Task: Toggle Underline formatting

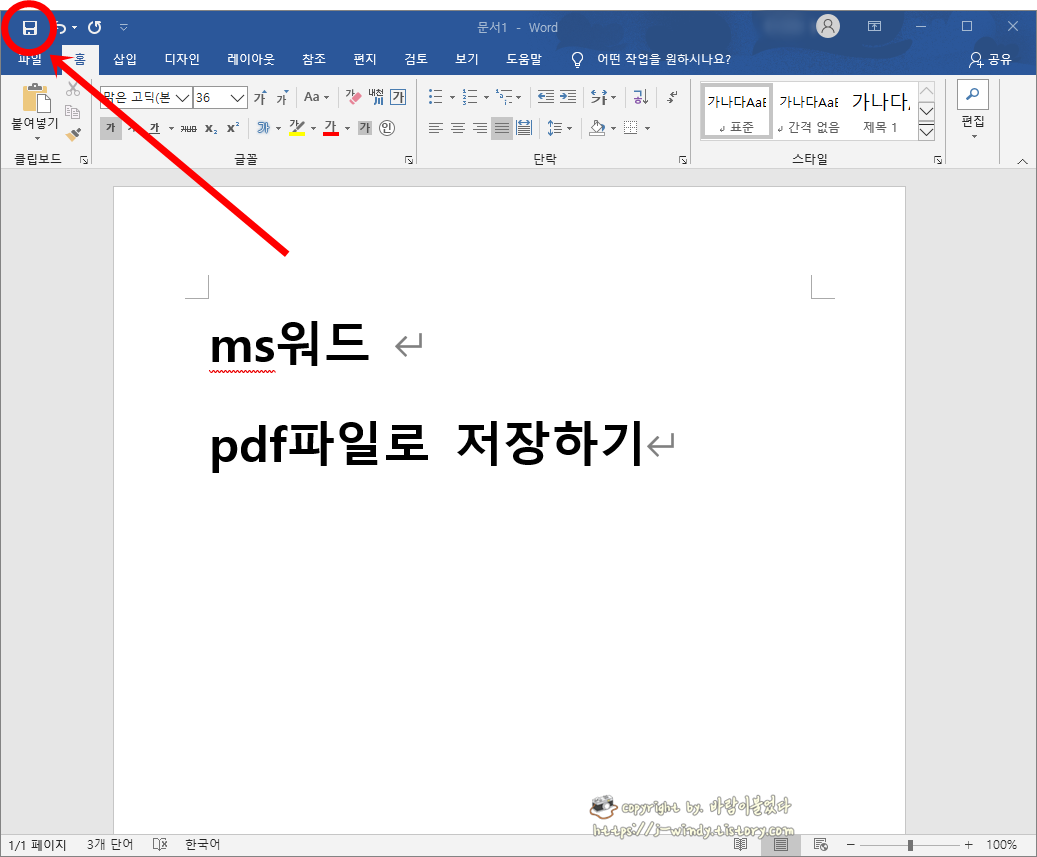Action: point(154,128)
